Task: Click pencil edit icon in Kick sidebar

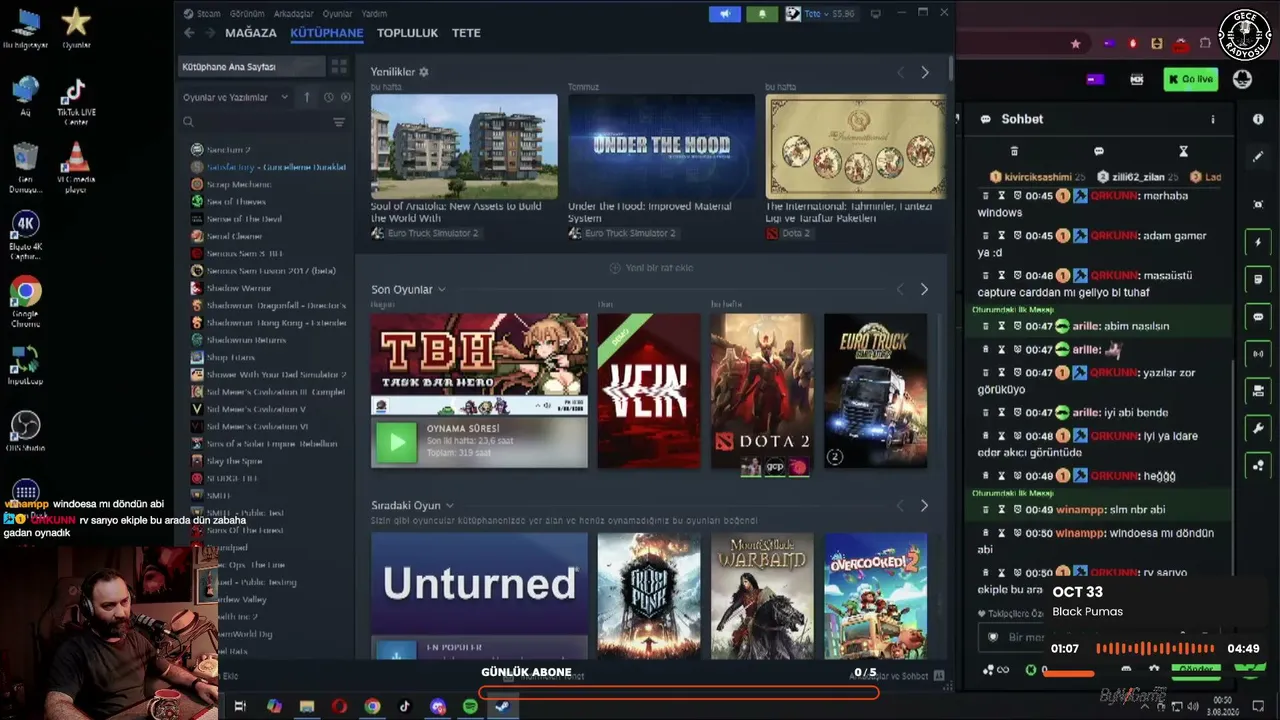Action: click(1258, 157)
